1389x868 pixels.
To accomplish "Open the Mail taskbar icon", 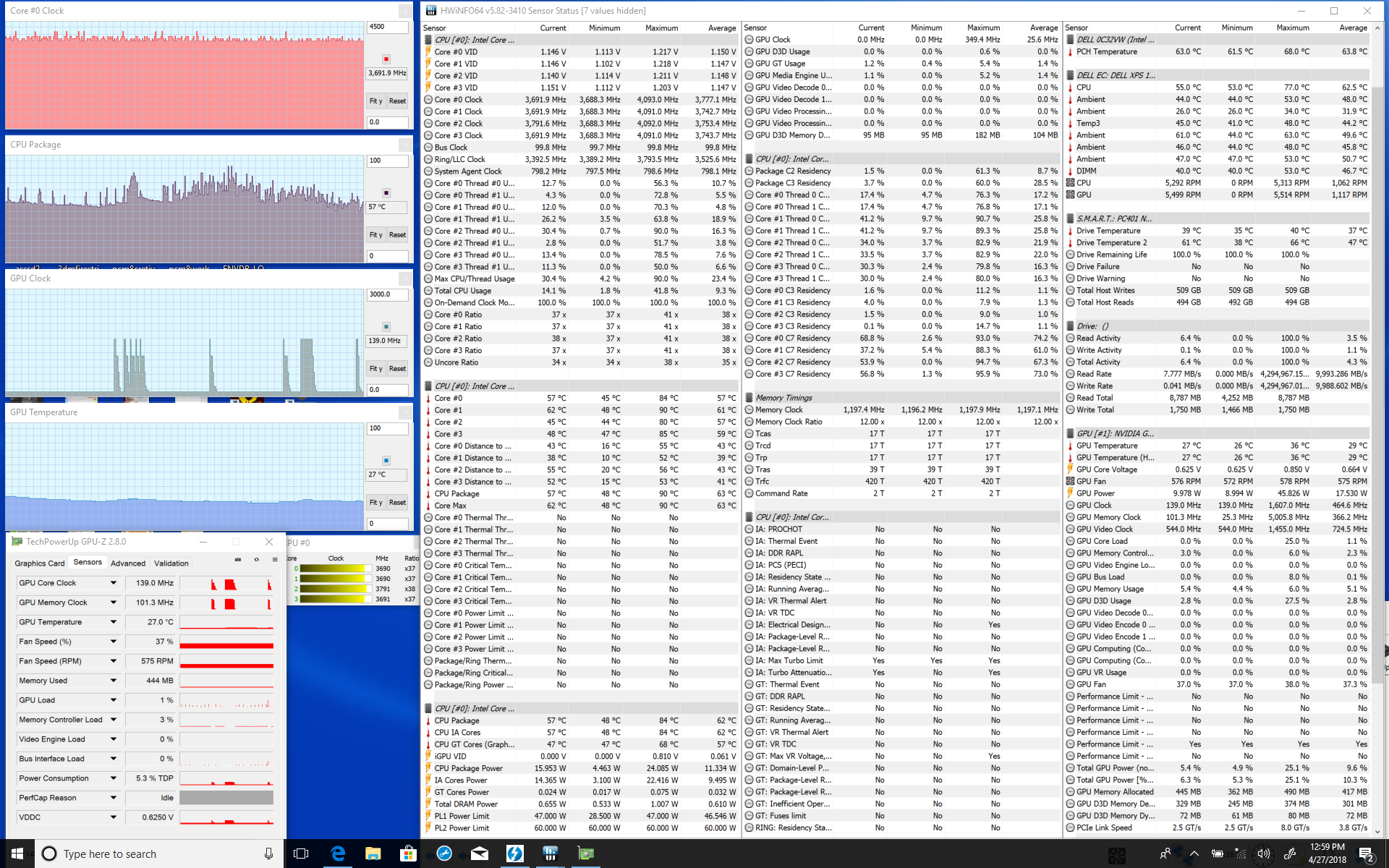I will click(479, 854).
